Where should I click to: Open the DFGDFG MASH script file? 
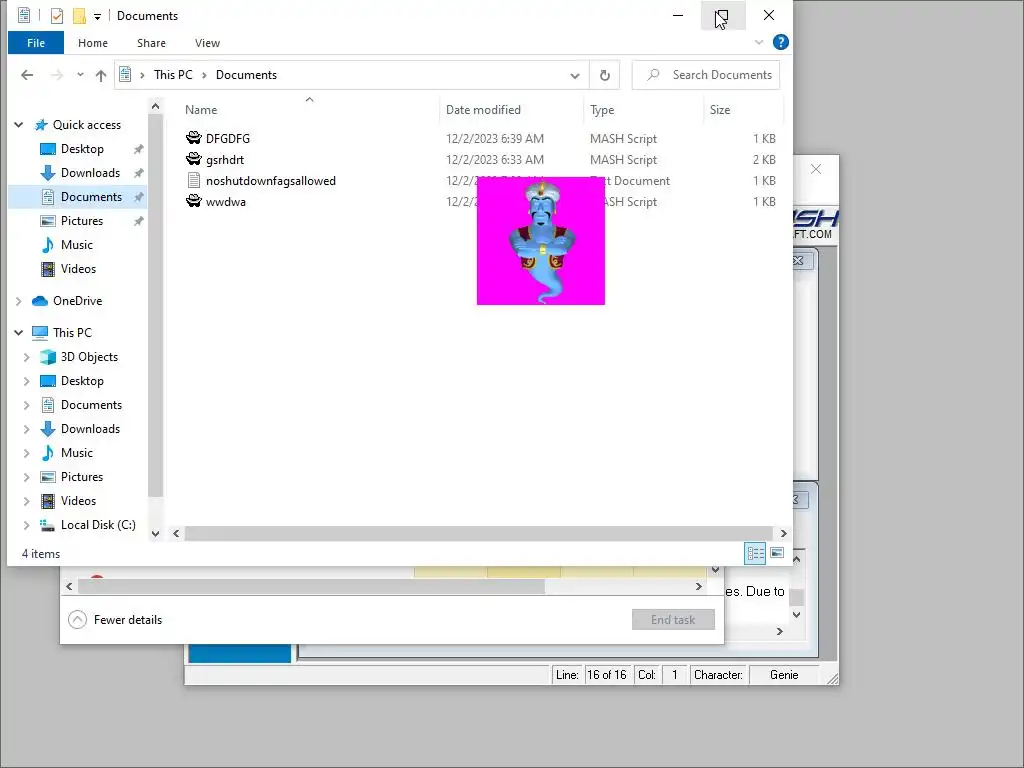227,138
